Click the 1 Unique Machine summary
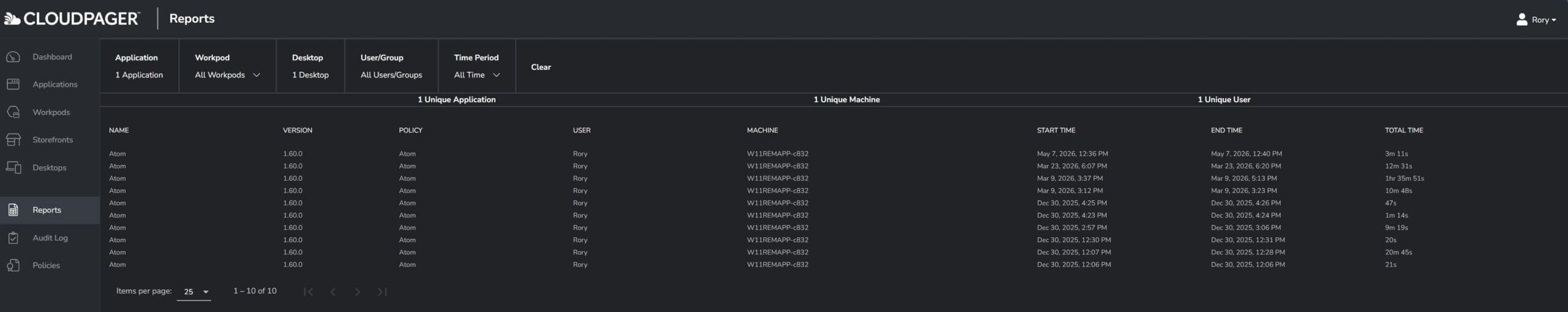The width and height of the screenshot is (1568, 312). click(846, 99)
